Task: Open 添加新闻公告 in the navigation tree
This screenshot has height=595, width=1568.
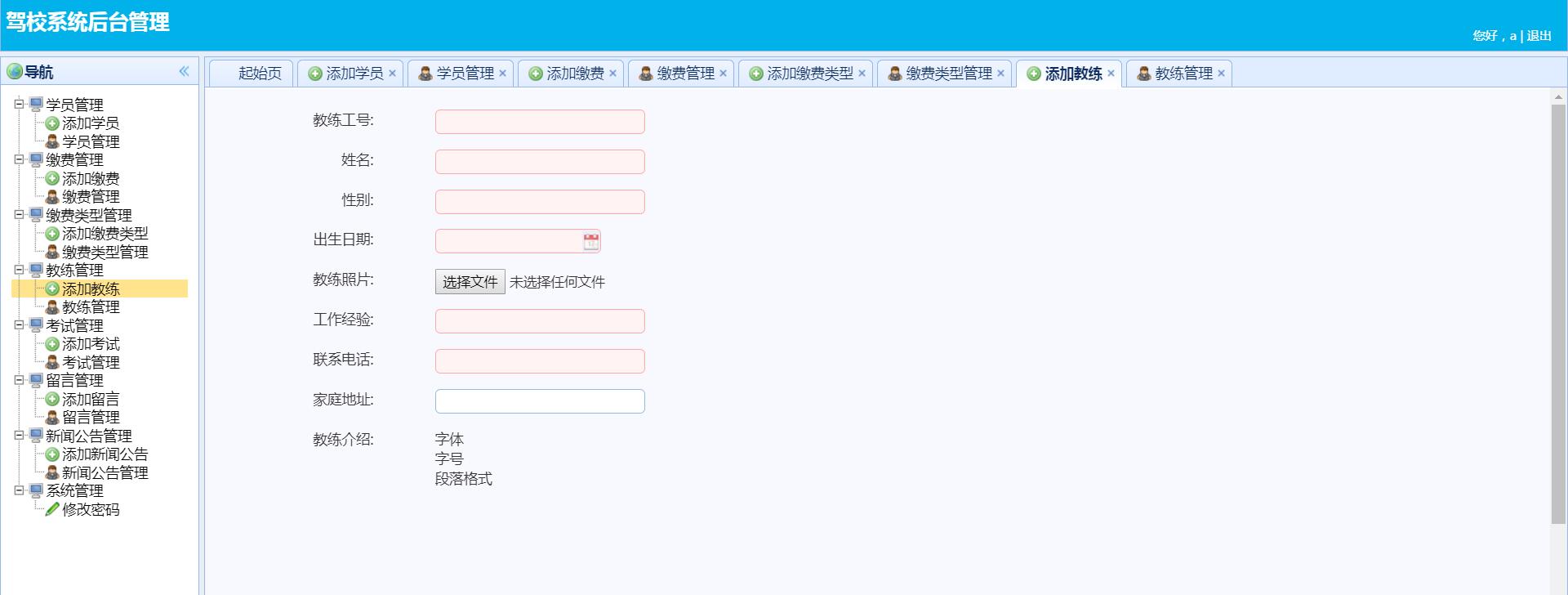Action: (x=105, y=454)
